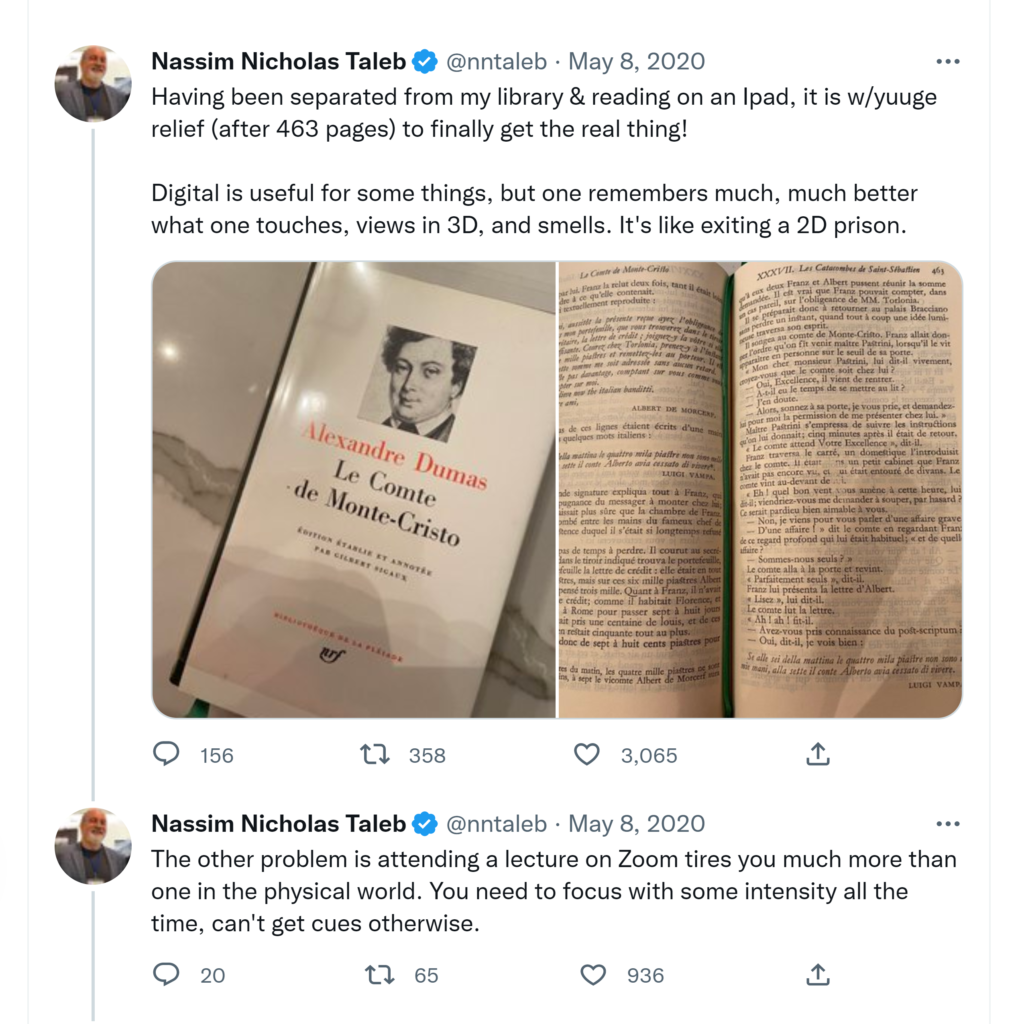
Task: Open more options for the Zoom tweet
Action: 947,824
